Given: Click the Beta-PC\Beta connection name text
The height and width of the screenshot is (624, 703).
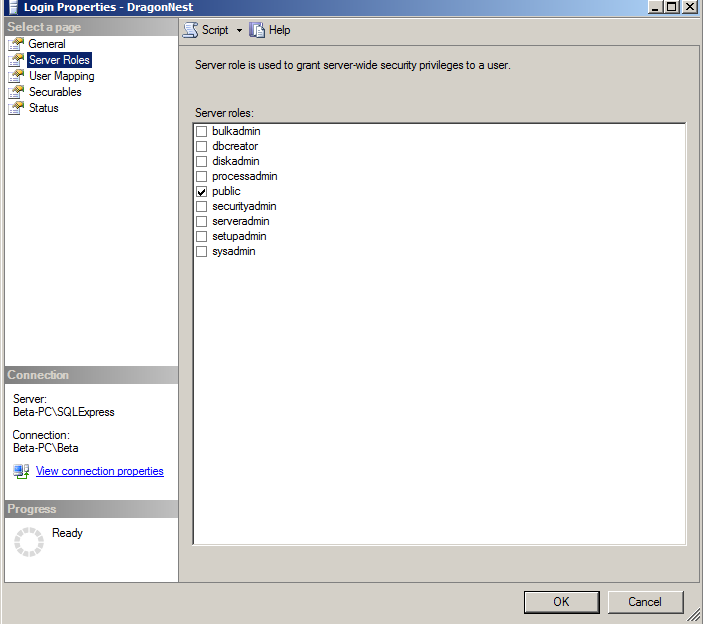Looking at the screenshot, I should pos(45,448).
